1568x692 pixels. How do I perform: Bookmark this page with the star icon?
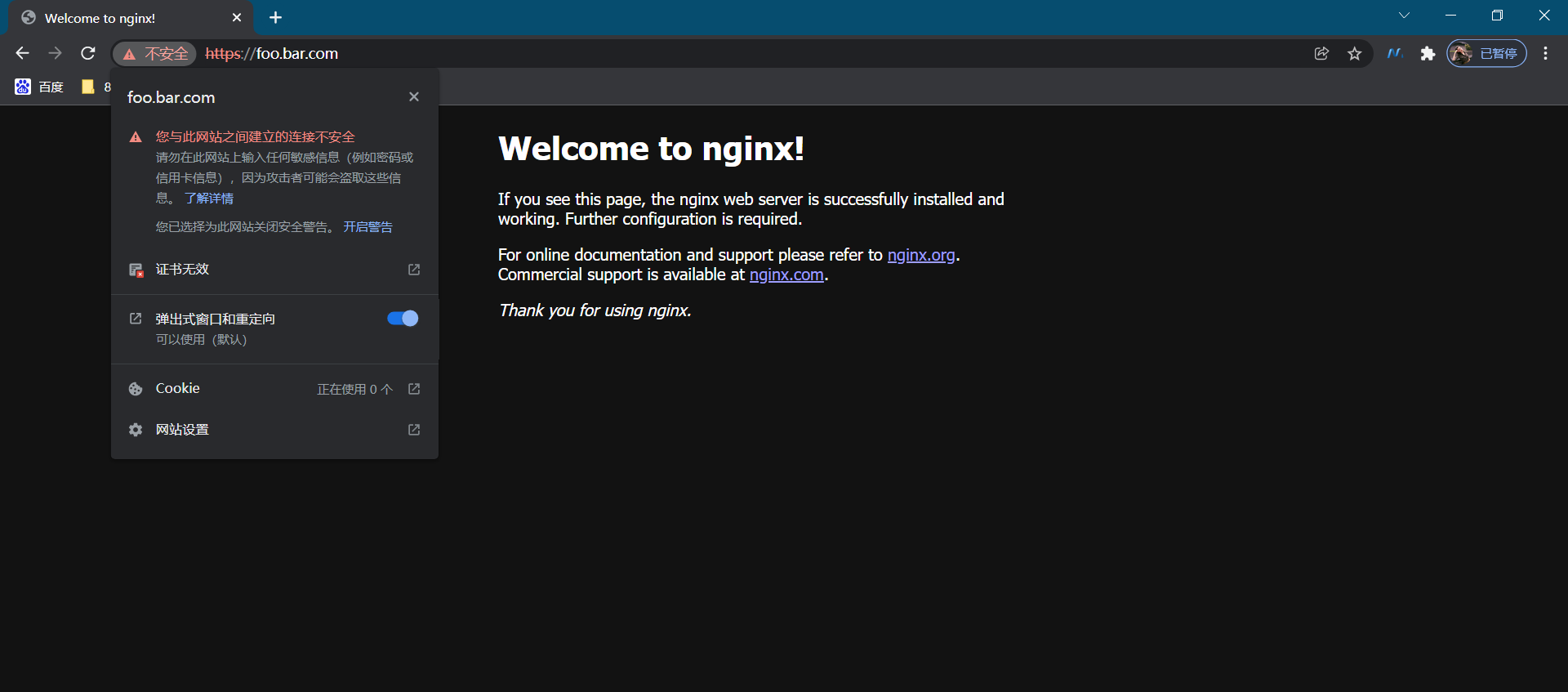click(x=1355, y=53)
